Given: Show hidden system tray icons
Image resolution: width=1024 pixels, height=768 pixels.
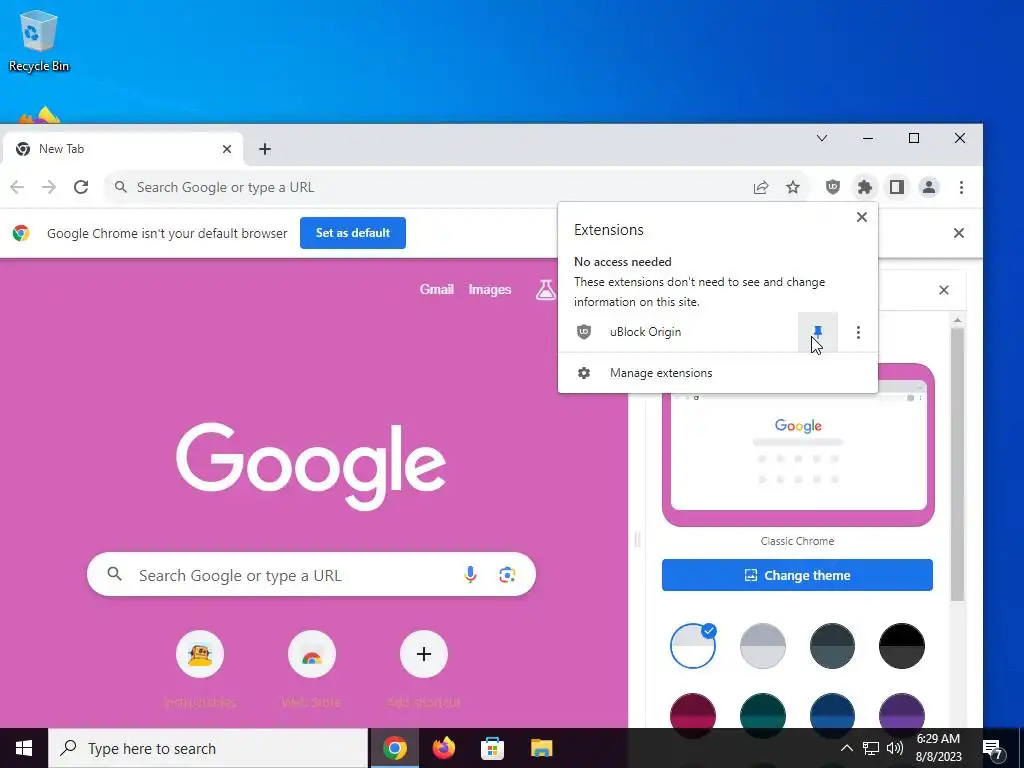Looking at the screenshot, I should [x=846, y=748].
